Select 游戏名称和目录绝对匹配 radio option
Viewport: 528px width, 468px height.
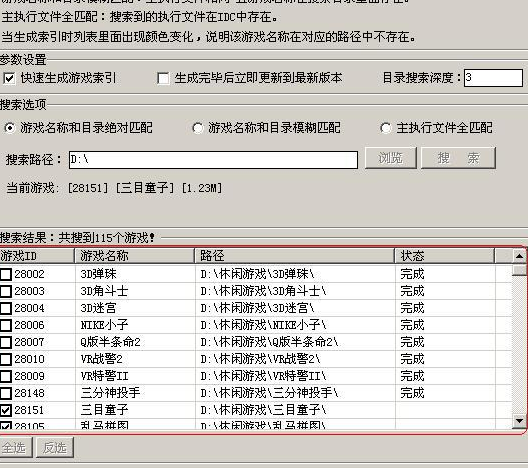(x=10, y=128)
